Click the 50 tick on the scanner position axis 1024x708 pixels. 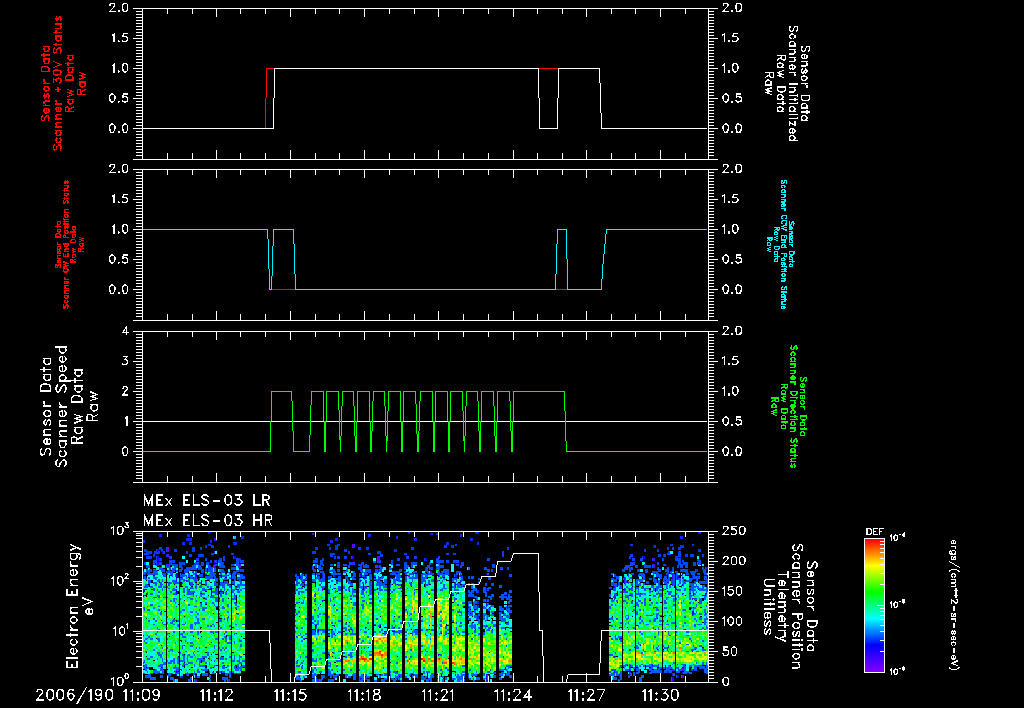click(x=730, y=651)
